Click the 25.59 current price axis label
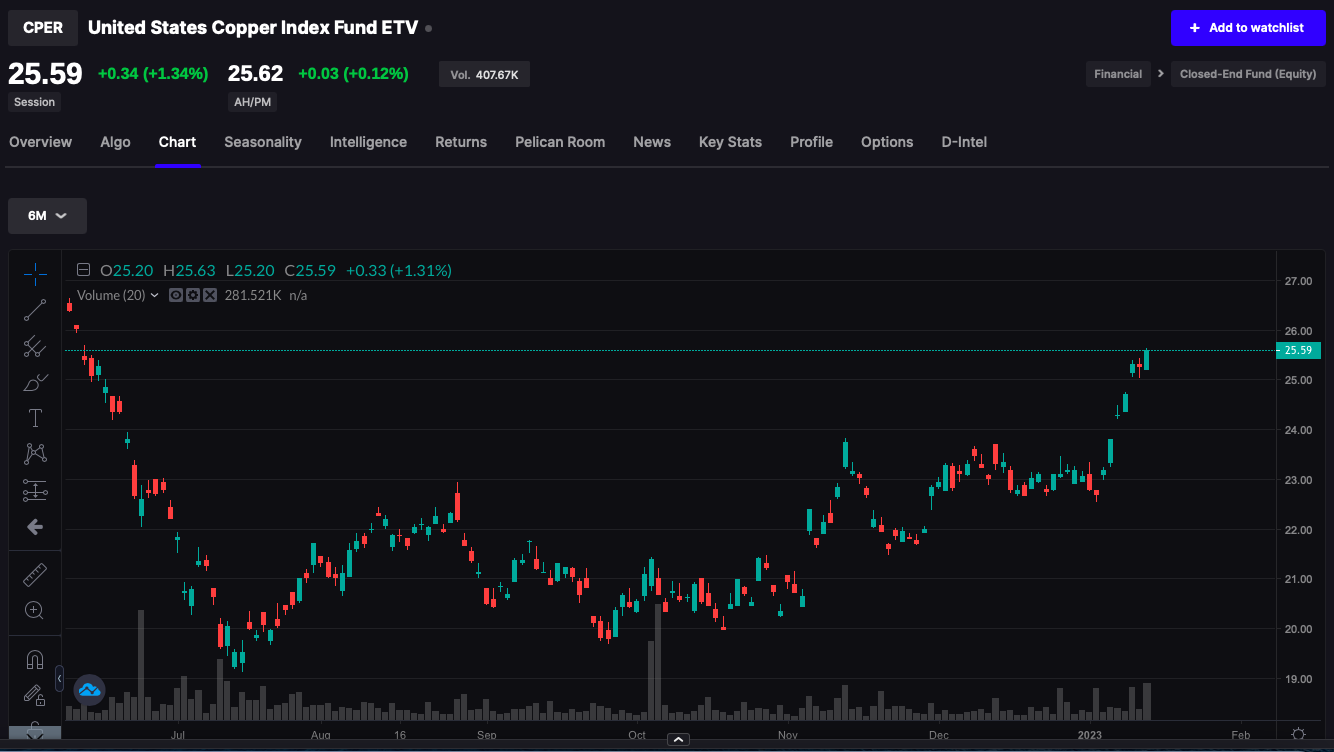This screenshot has width=1334, height=752. pyautogui.click(x=1298, y=350)
